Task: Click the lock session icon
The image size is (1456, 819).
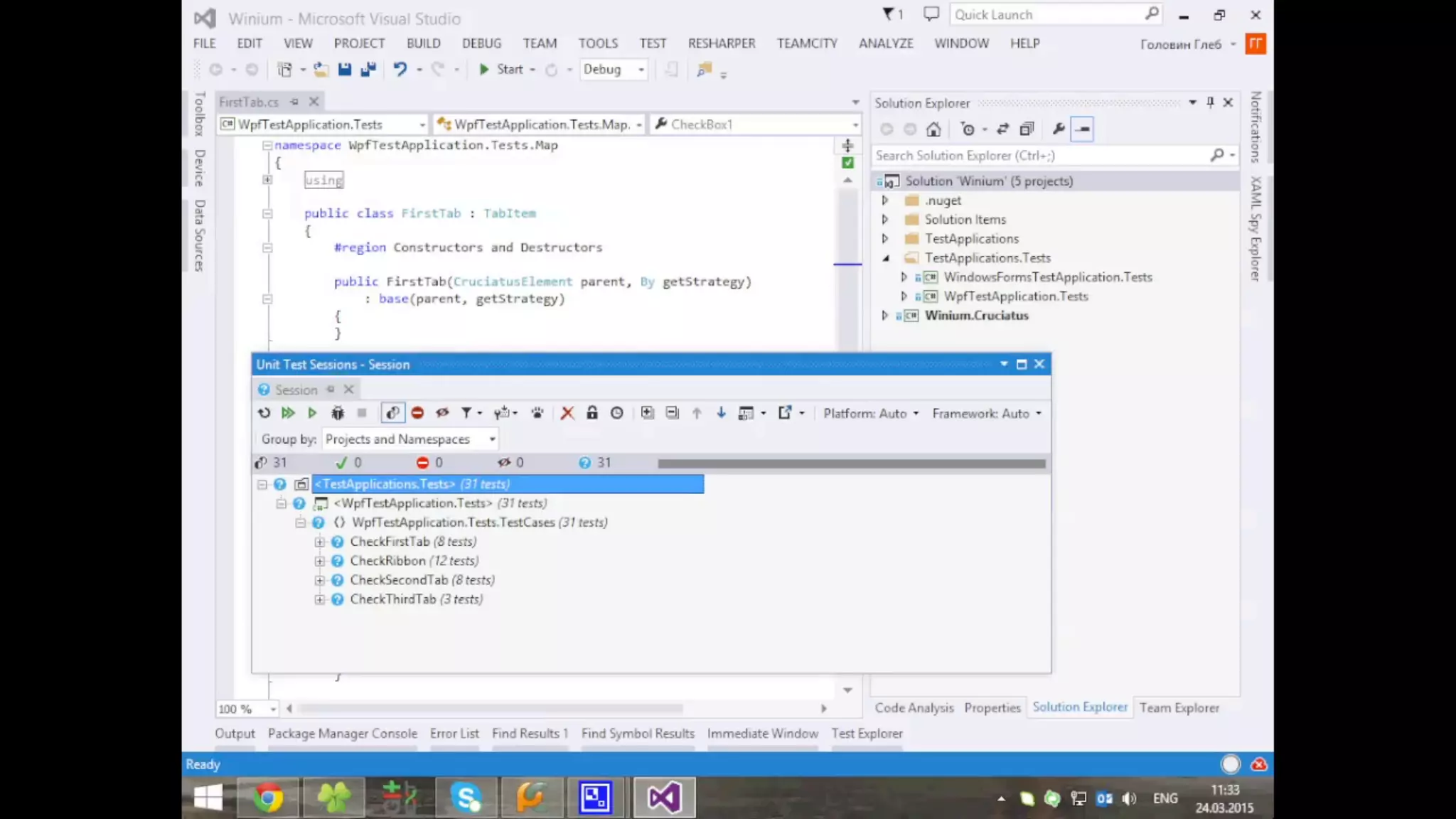Action: pos(591,413)
